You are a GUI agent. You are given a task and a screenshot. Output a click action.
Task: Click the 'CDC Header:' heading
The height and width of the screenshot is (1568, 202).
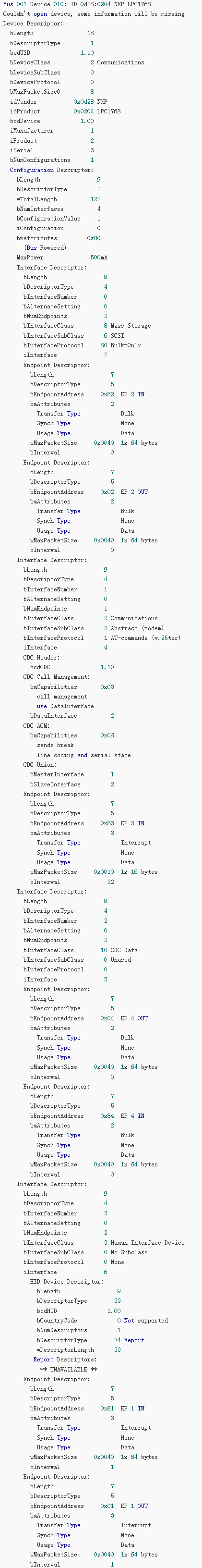(x=41, y=657)
